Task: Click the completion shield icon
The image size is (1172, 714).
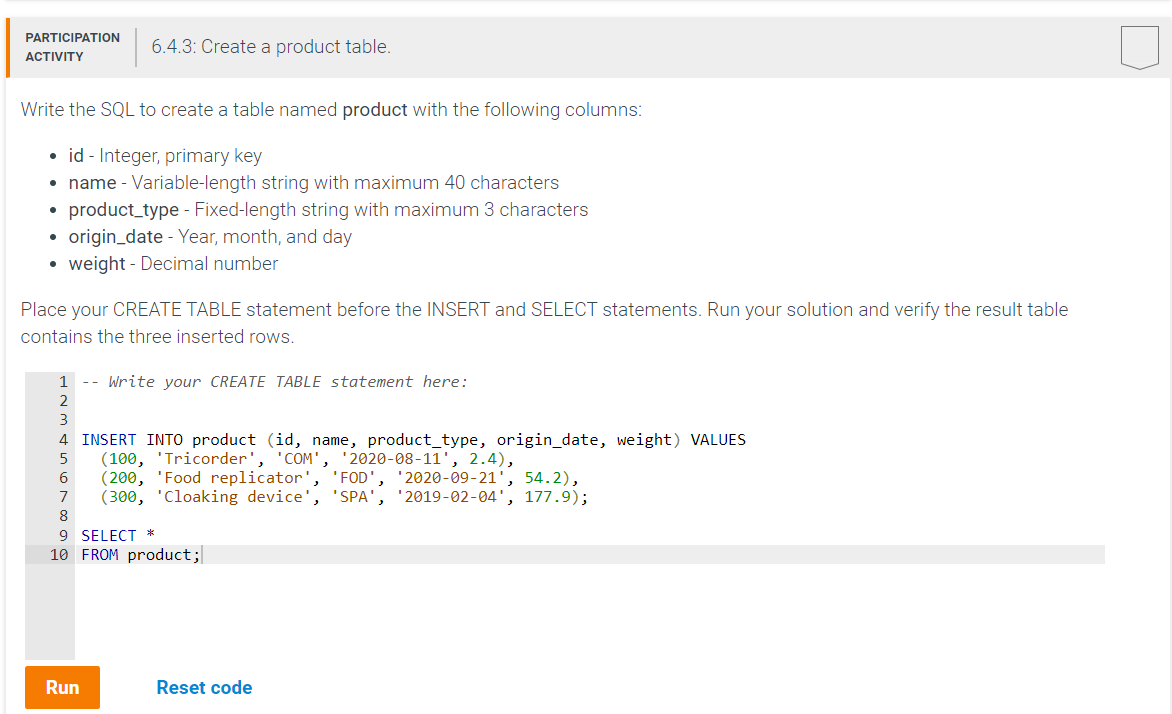Action: pyautogui.click(x=1139, y=45)
